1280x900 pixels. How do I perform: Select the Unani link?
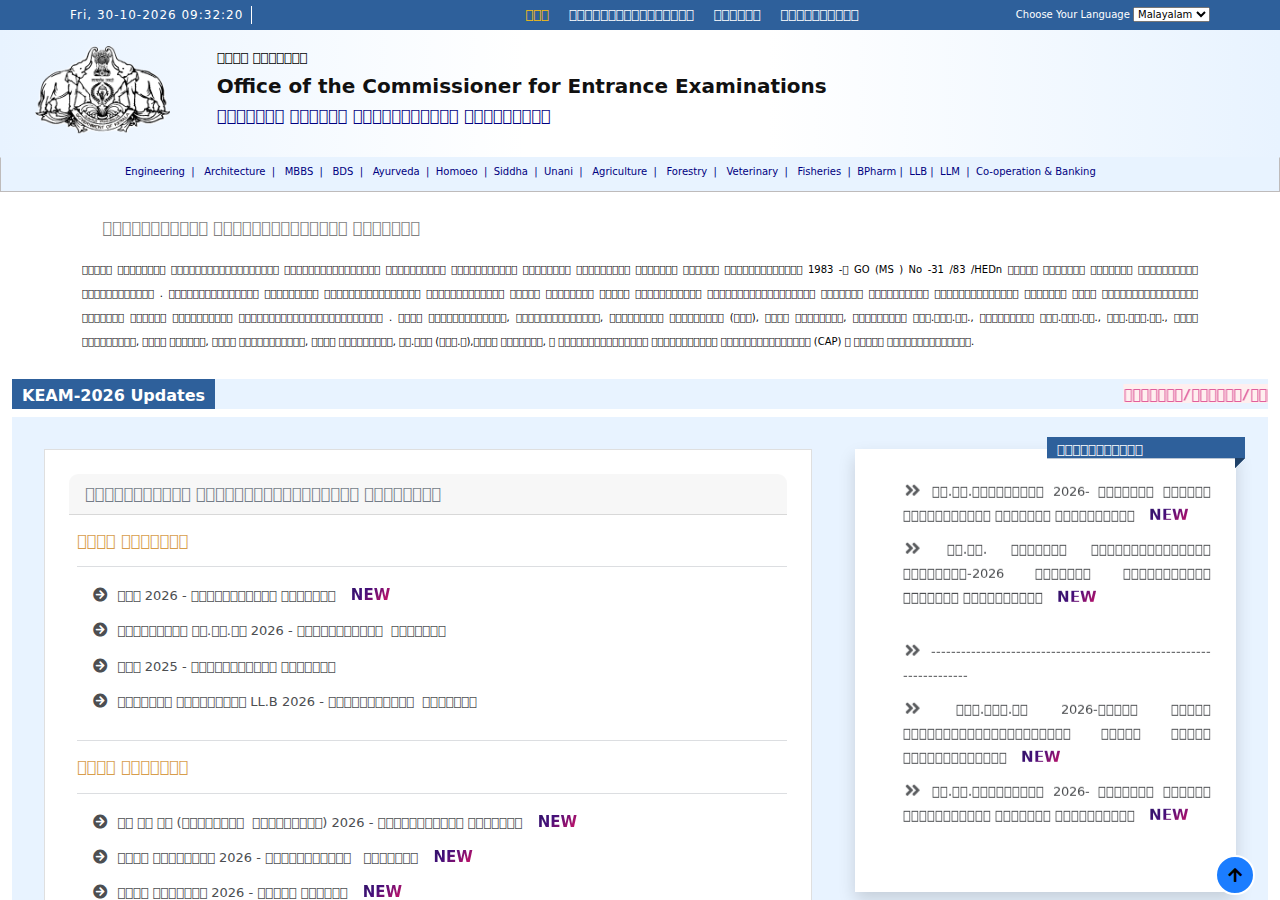559,172
